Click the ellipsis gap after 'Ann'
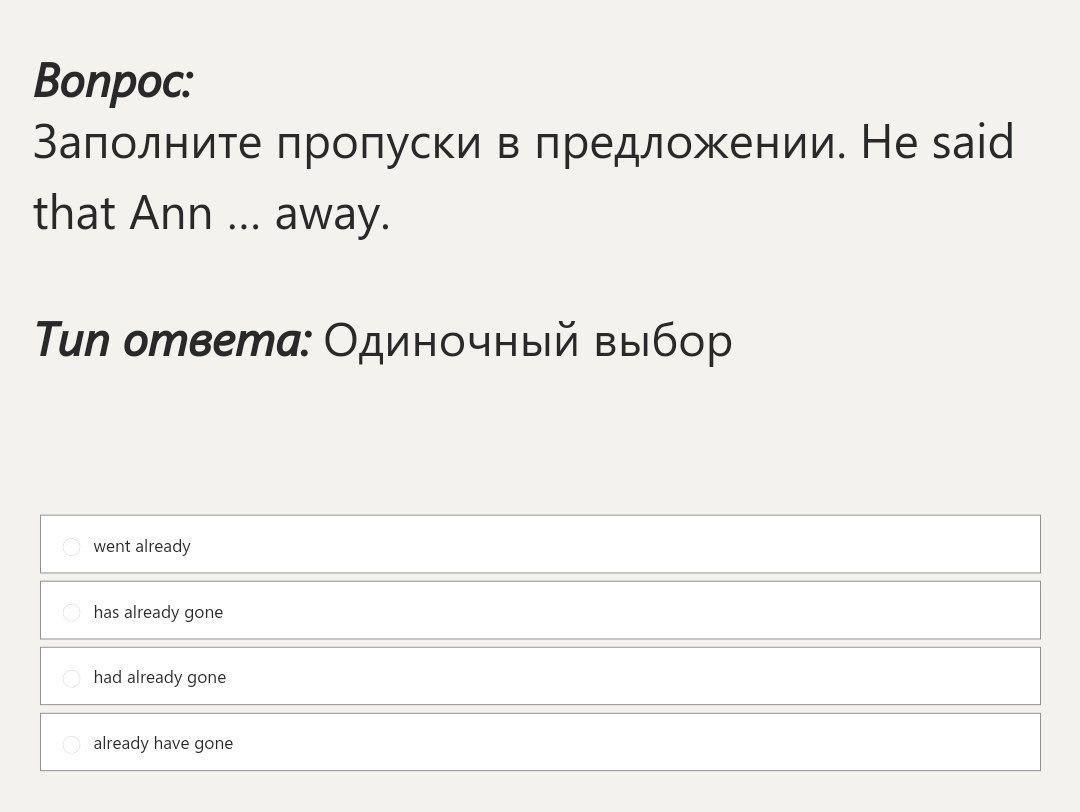The height and width of the screenshot is (812, 1080). pos(243,216)
